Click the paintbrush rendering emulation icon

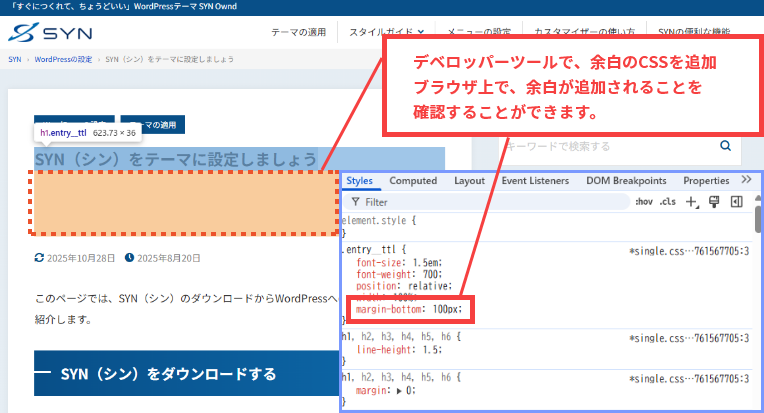pyautogui.click(x=714, y=202)
